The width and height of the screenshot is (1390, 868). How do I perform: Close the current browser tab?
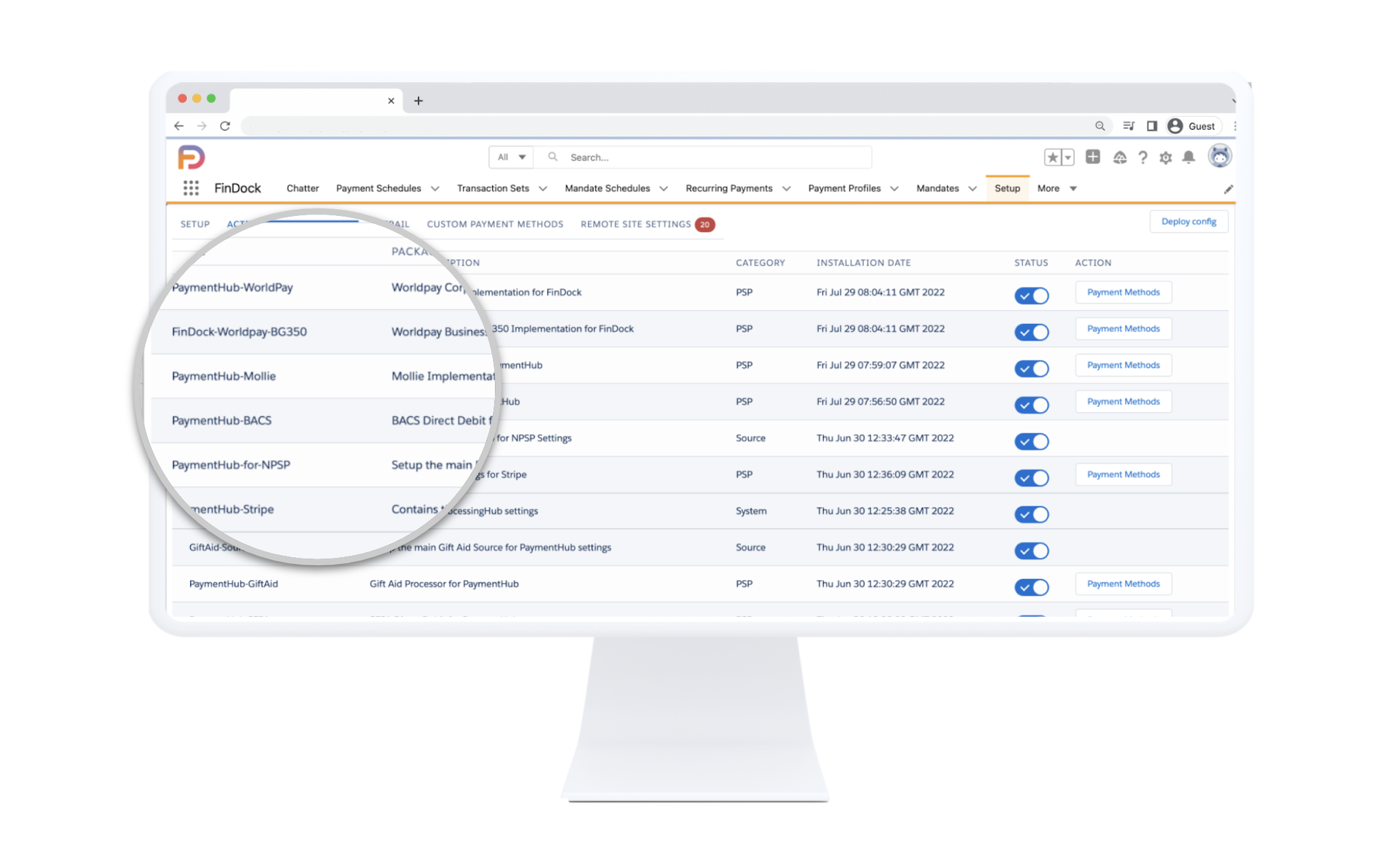coord(391,101)
